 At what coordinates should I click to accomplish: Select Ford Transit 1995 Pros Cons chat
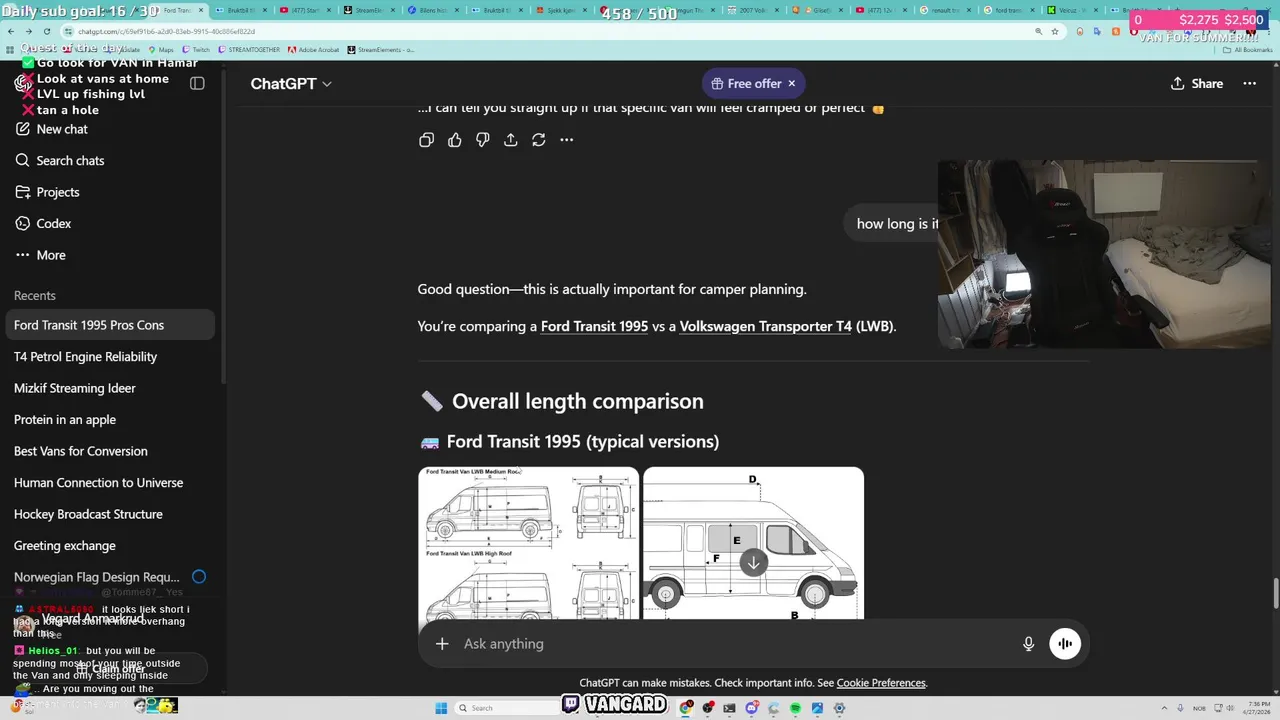coord(110,325)
